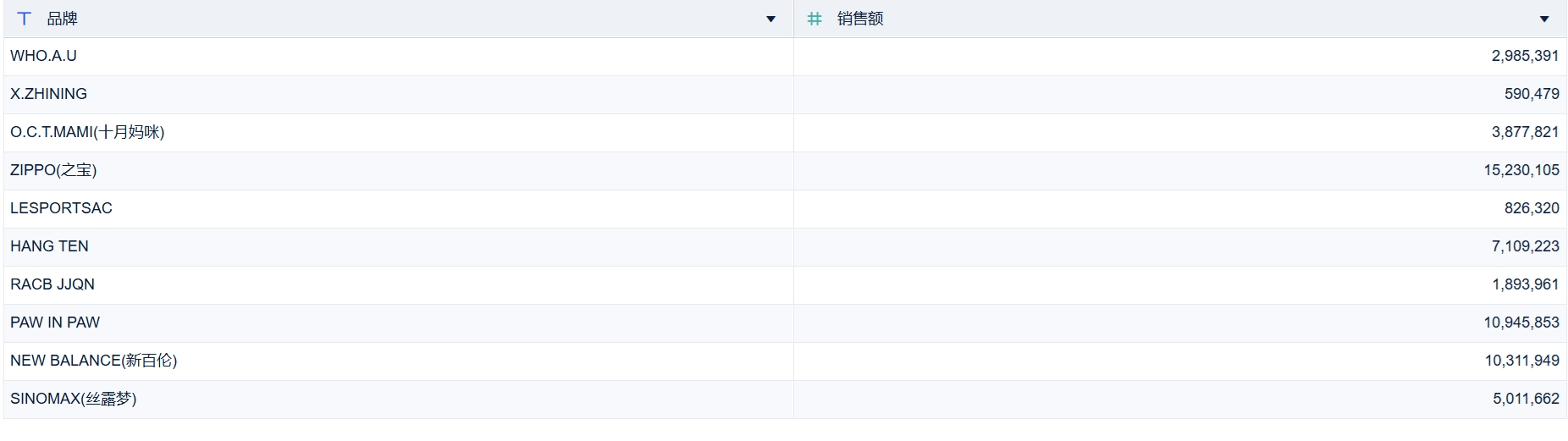Click the sales value 10,311,949
1568x441 pixels.
(1521, 361)
